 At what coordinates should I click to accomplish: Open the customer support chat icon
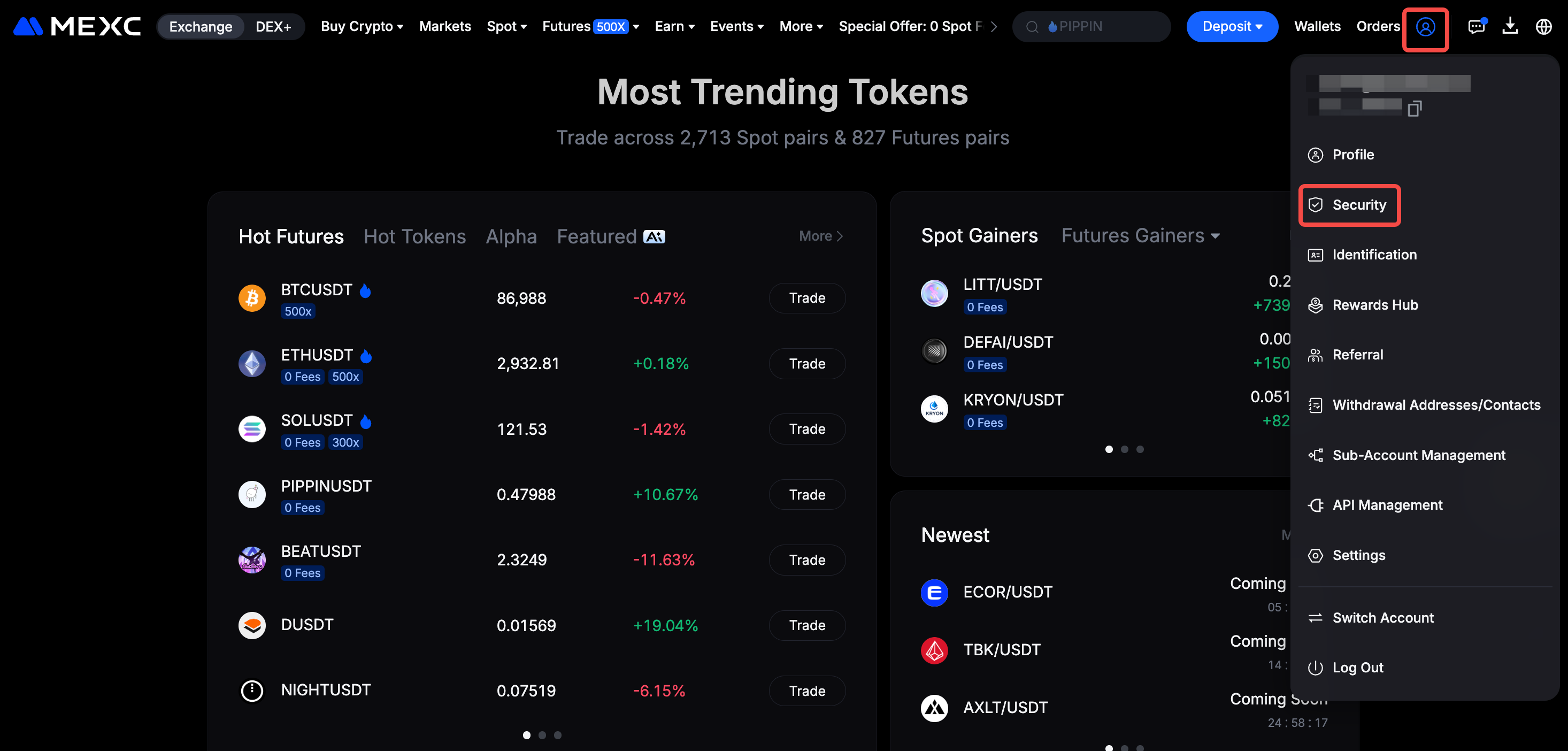tap(1476, 27)
